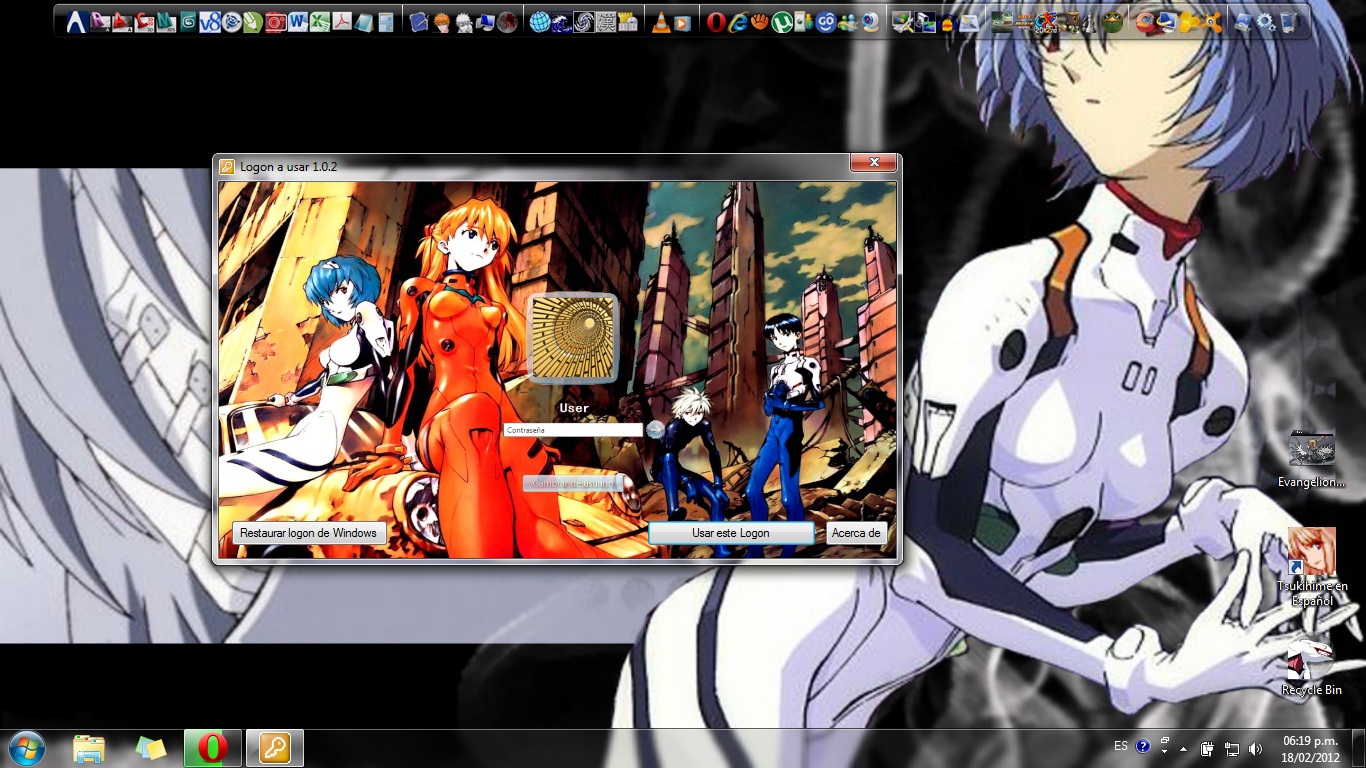Change the ES input language indicator
The image size is (1366, 768).
click(1121, 746)
